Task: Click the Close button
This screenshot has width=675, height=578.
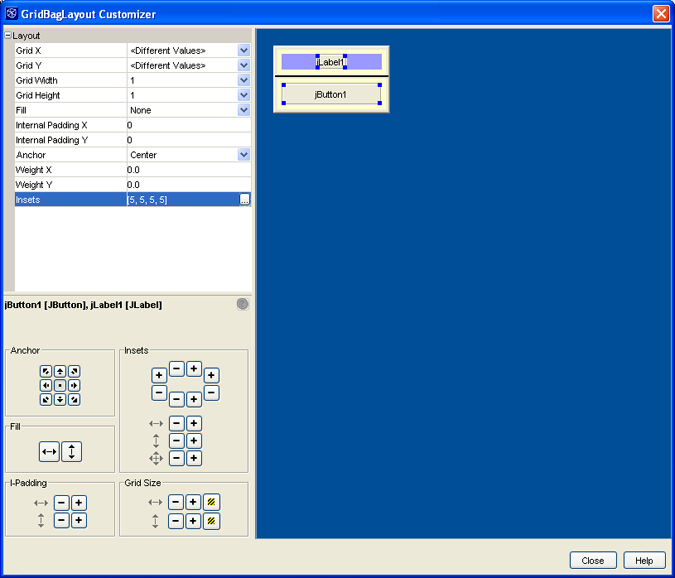Action: point(592,560)
